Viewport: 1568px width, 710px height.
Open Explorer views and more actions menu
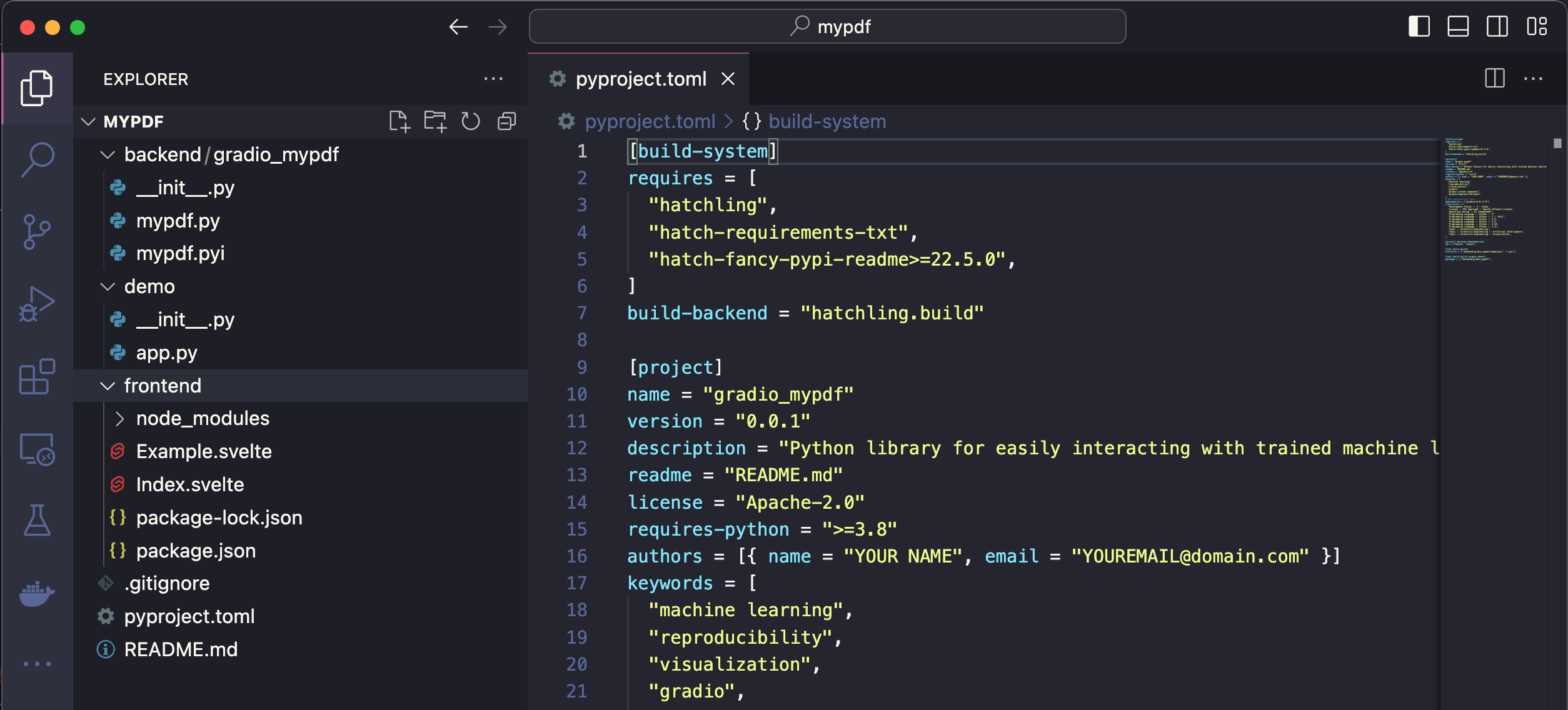click(x=493, y=79)
